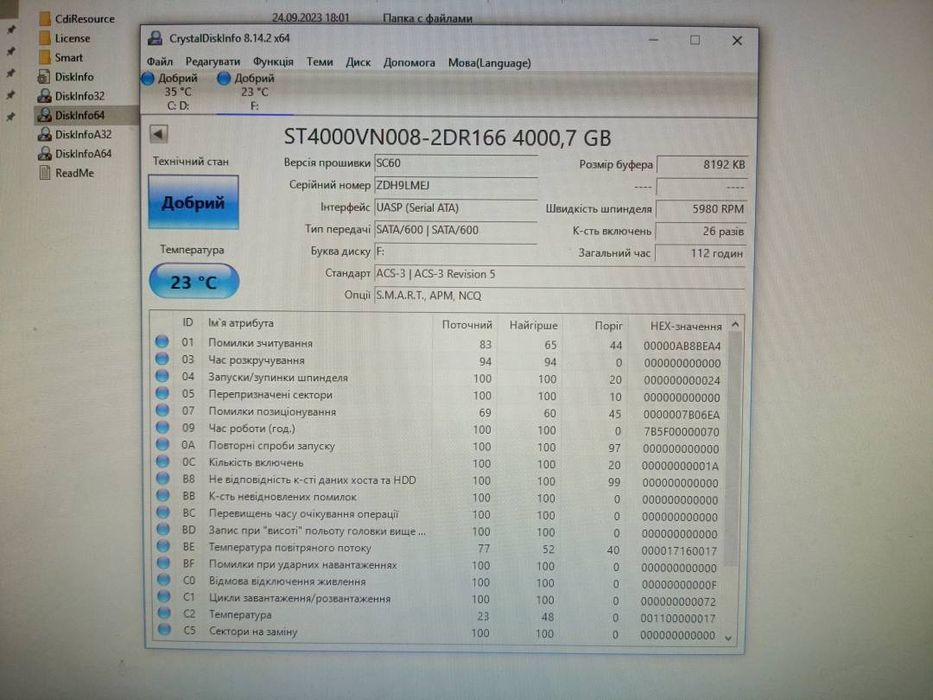933x700 pixels.
Task: Select the DiskInfo32 executable in Explorer
Action: pos(71,96)
